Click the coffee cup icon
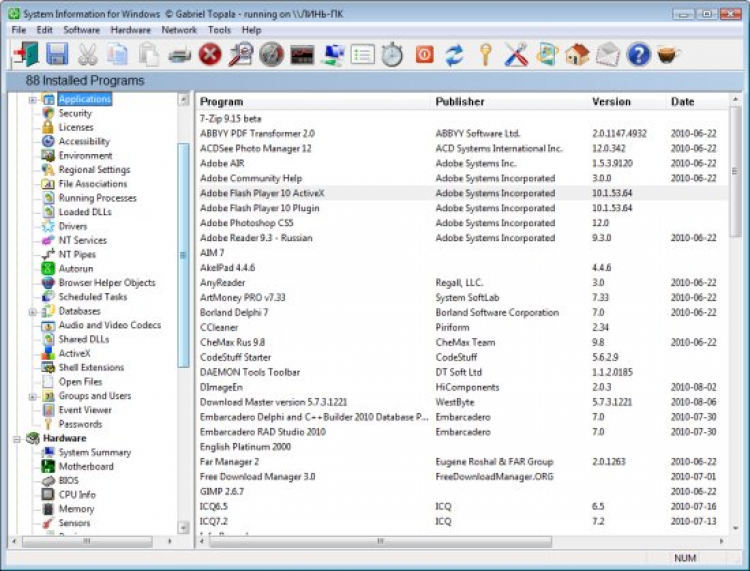Viewport: 750px width, 571px height. coord(668,55)
